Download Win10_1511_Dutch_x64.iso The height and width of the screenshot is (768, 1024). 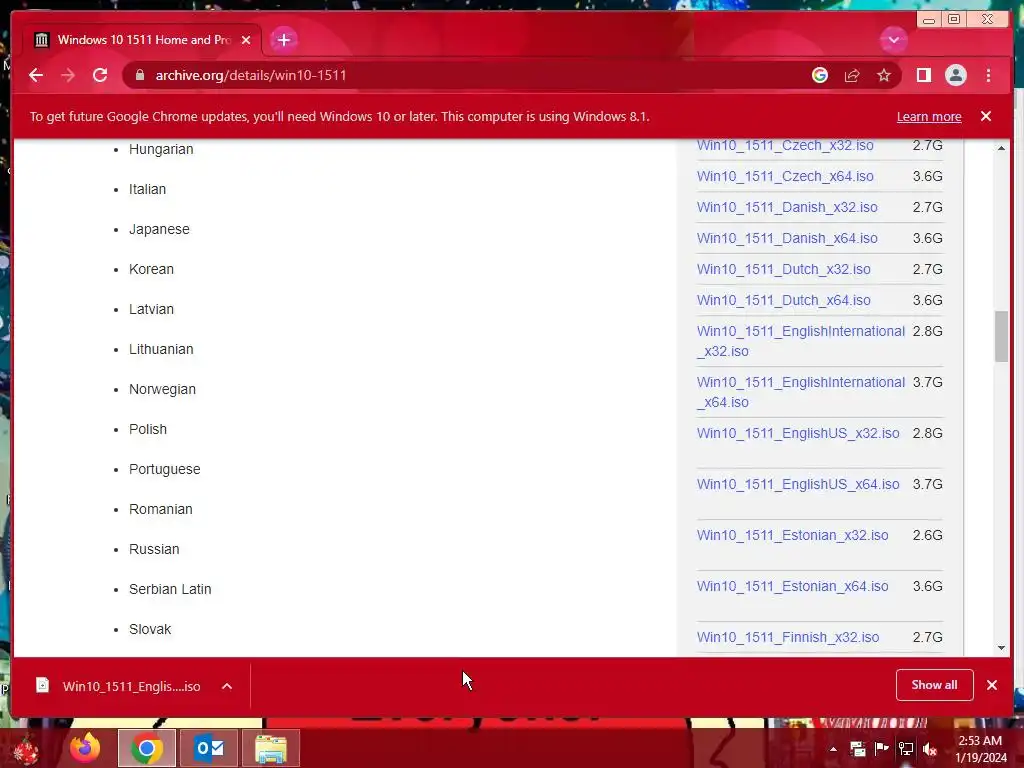(783, 300)
